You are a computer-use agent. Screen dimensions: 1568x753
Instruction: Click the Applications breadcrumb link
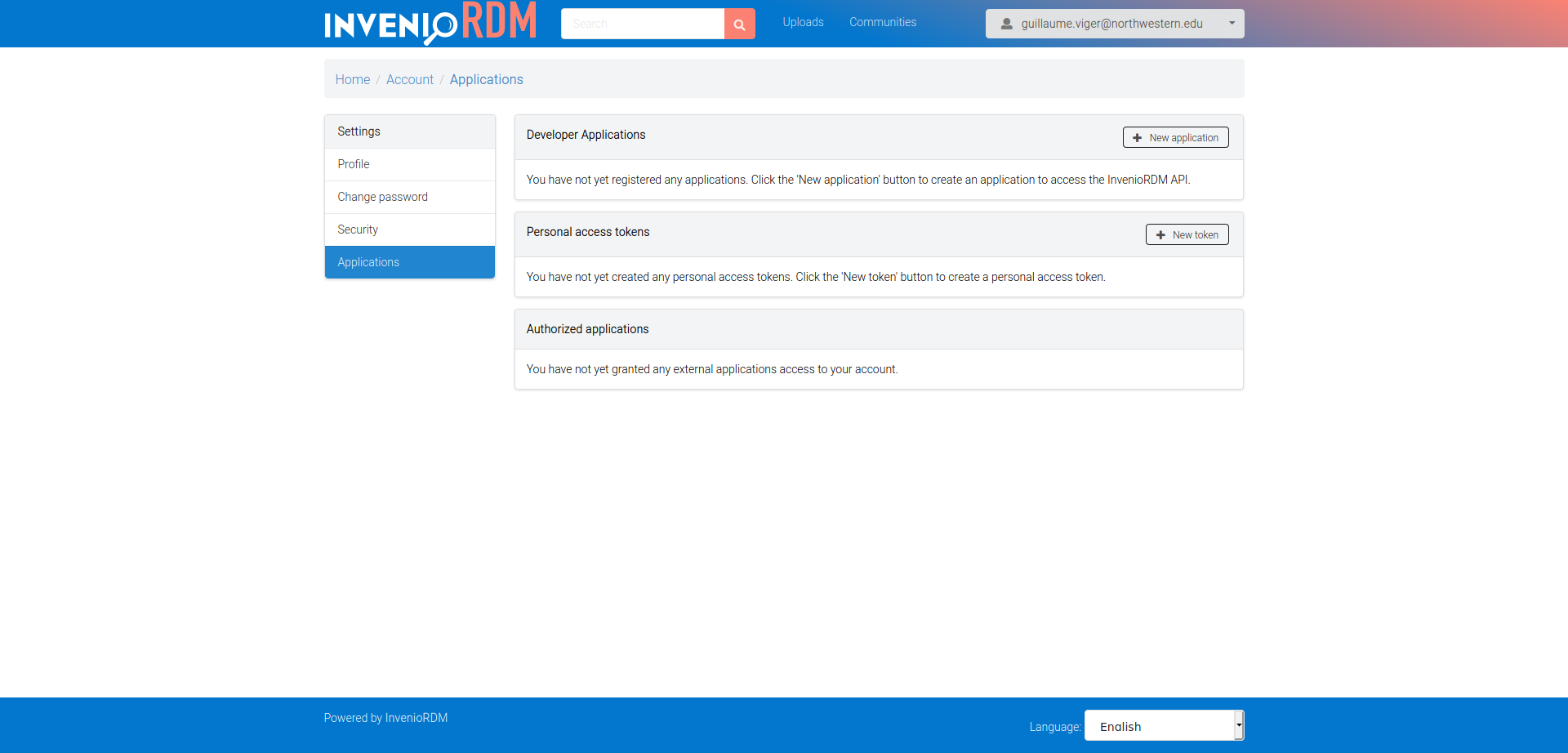(486, 79)
